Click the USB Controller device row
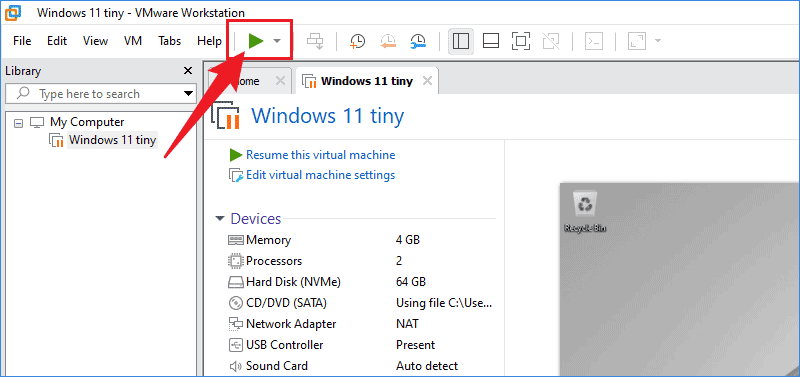800x377 pixels. point(361,345)
